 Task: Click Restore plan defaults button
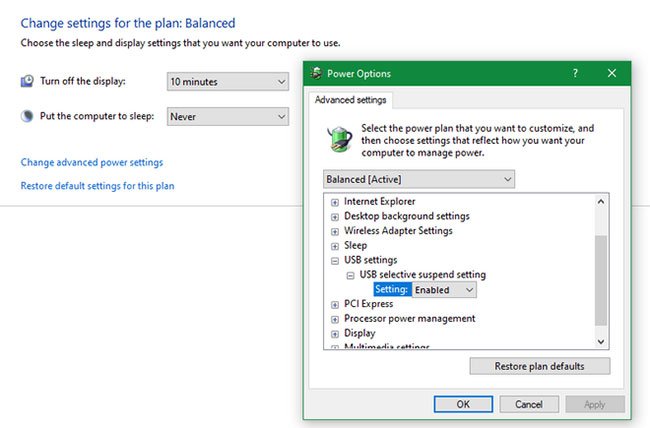tap(540, 366)
